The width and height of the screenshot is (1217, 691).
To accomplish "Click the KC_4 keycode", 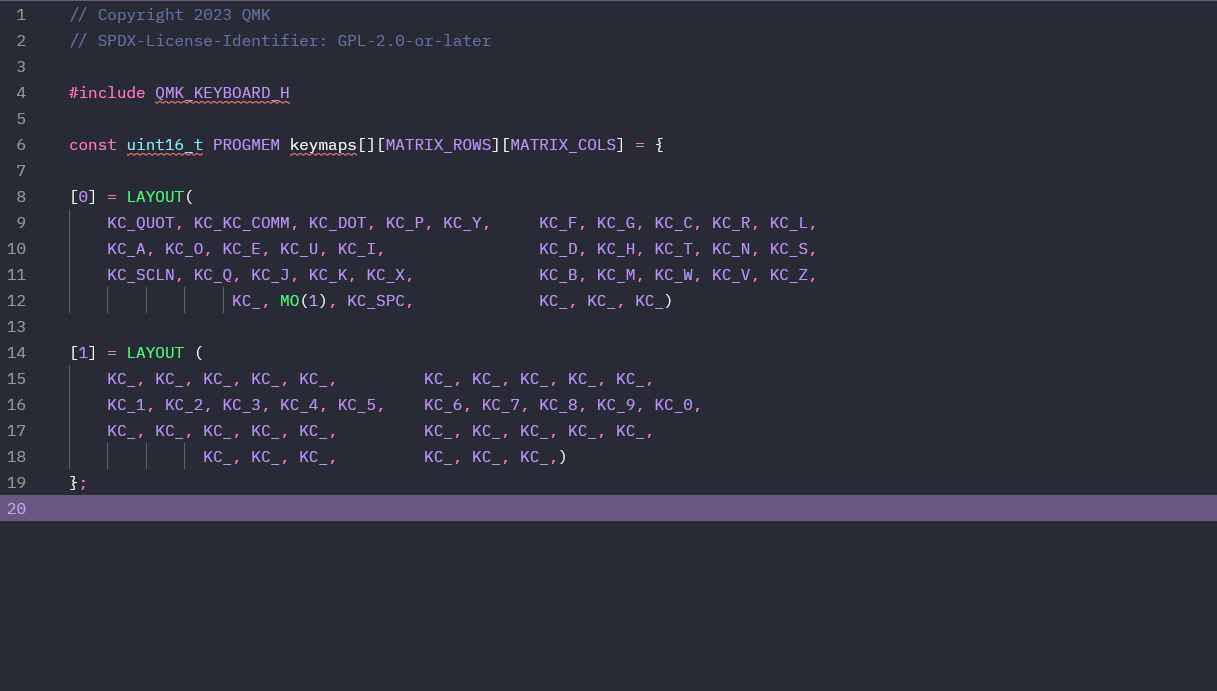I will (x=299, y=405).
